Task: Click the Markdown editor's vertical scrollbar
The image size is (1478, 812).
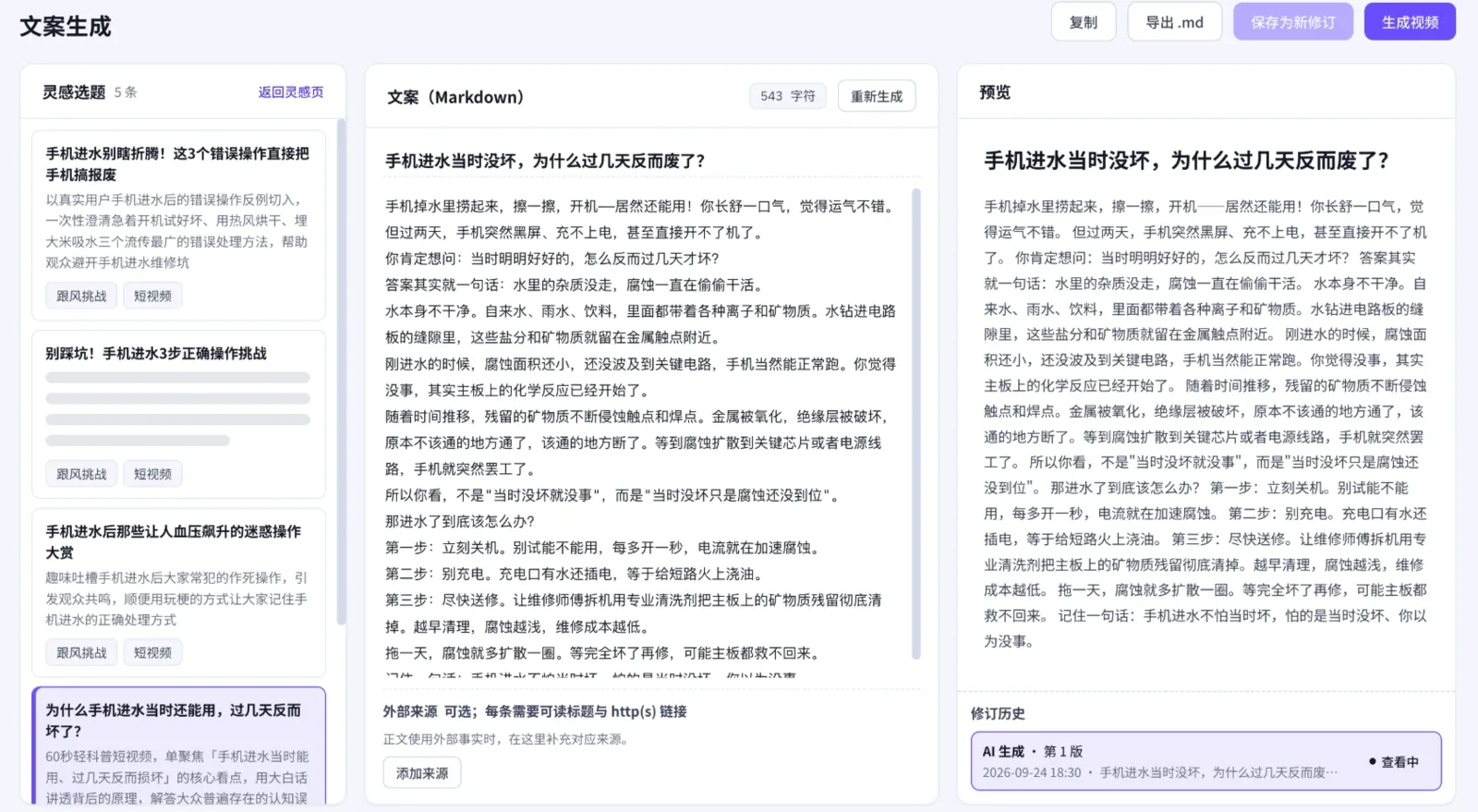Action: pos(916,423)
